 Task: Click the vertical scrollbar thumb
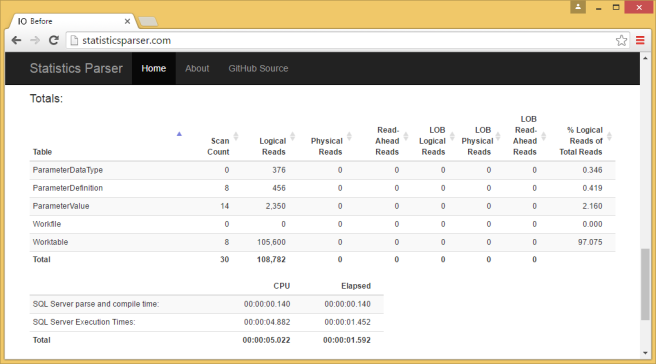pos(645,285)
